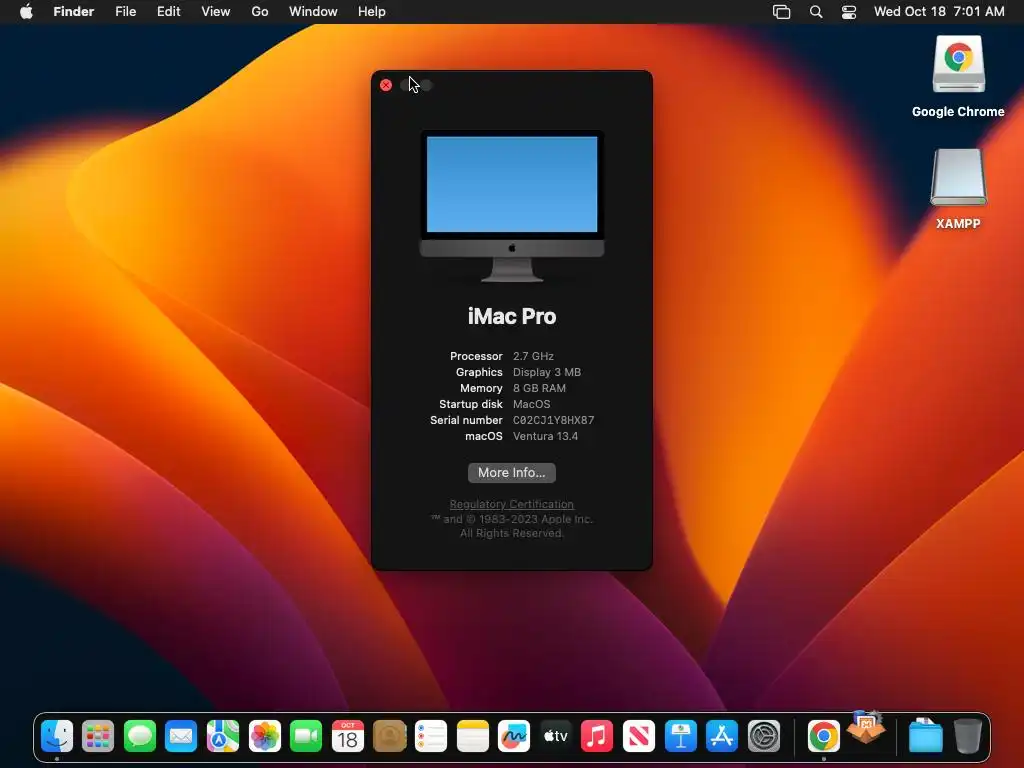Viewport: 1024px width, 768px height.
Task: Open Launchpad in the Dock
Action: click(x=98, y=736)
